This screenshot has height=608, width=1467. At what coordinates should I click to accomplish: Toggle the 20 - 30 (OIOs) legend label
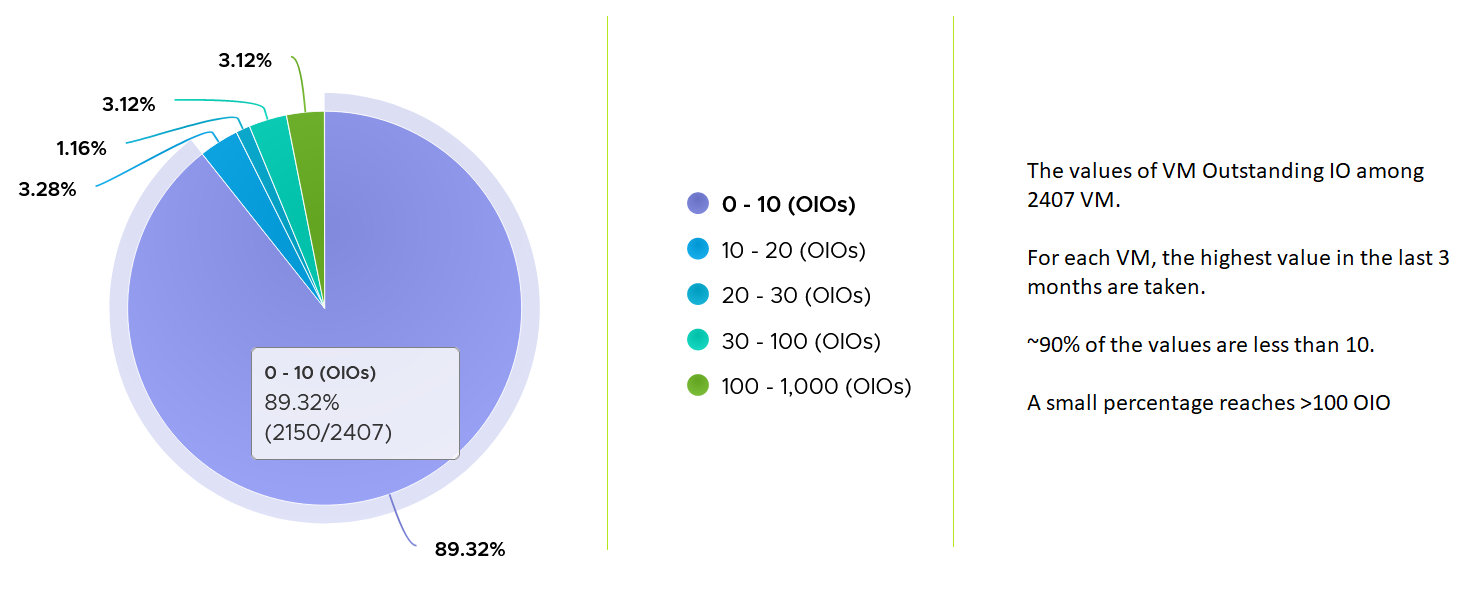(x=796, y=296)
